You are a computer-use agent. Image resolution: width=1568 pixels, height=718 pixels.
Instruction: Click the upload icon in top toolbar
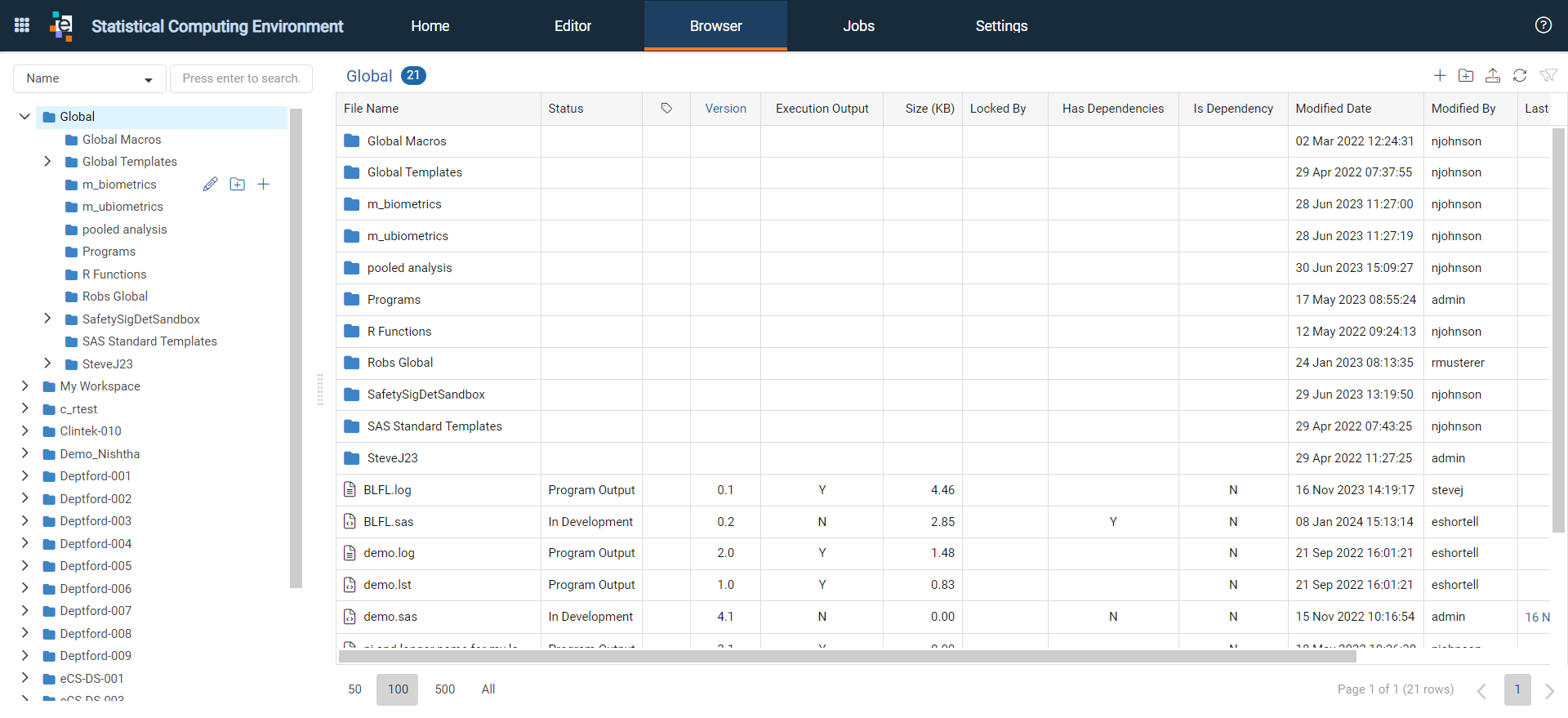click(x=1493, y=76)
